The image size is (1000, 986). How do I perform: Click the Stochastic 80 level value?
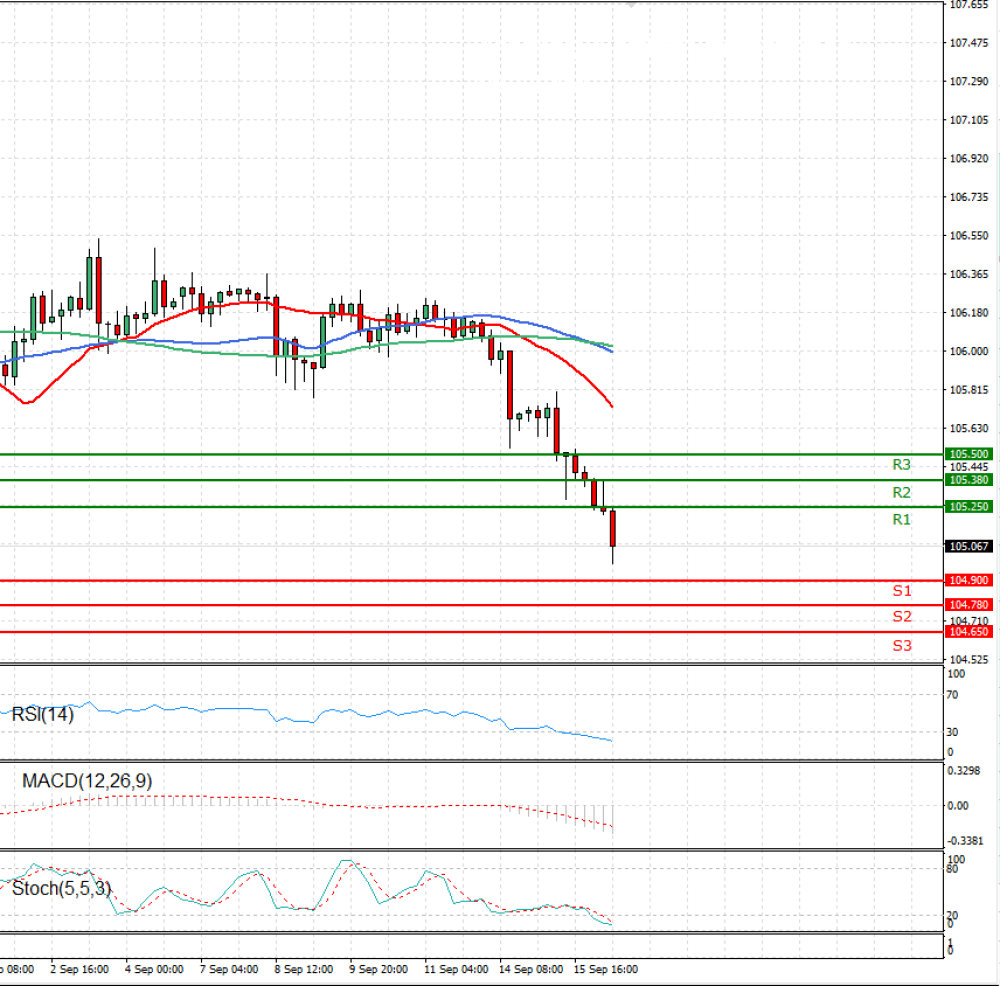[x=952, y=869]
